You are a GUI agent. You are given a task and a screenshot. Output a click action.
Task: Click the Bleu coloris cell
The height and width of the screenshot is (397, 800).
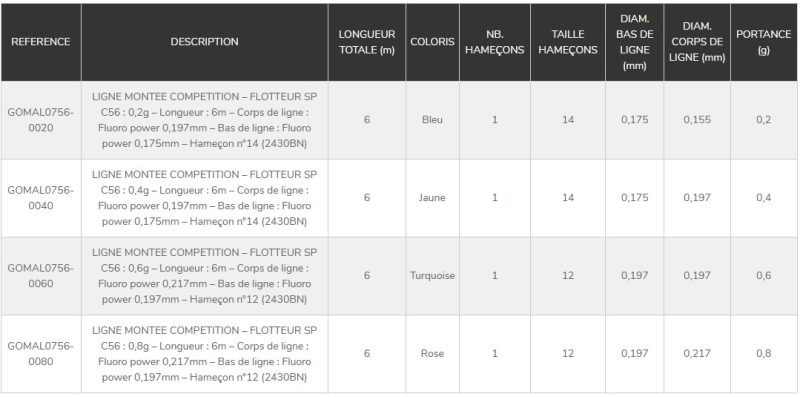coord(433,120)
